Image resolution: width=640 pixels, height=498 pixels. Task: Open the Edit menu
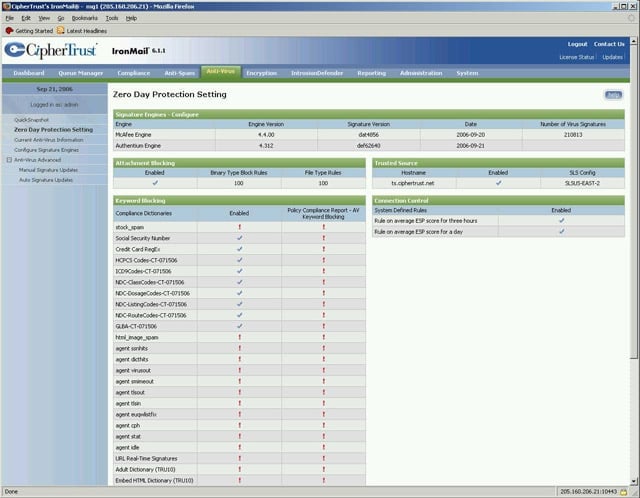[26, 18]
